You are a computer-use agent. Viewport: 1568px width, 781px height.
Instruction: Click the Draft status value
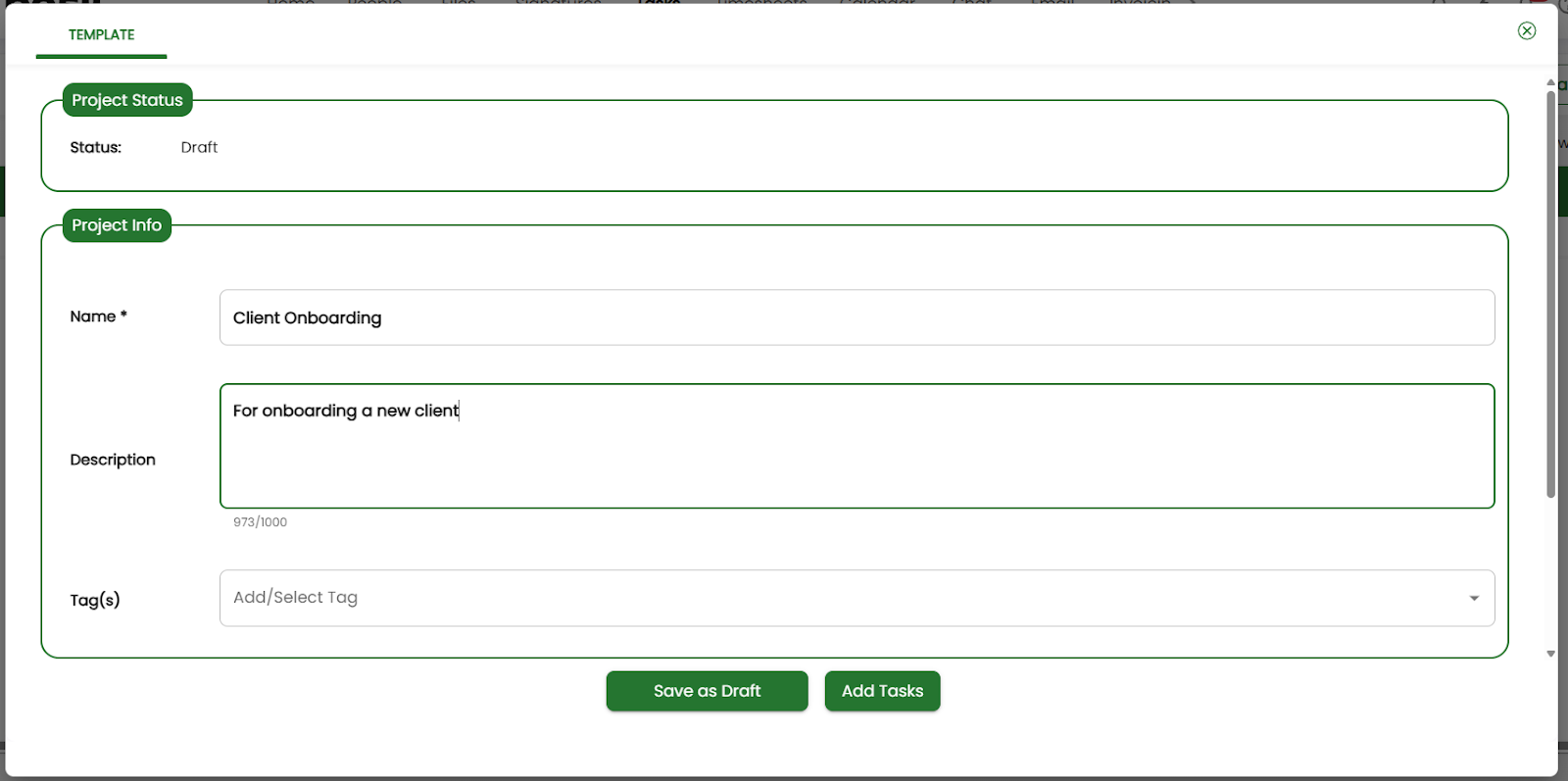199,148
